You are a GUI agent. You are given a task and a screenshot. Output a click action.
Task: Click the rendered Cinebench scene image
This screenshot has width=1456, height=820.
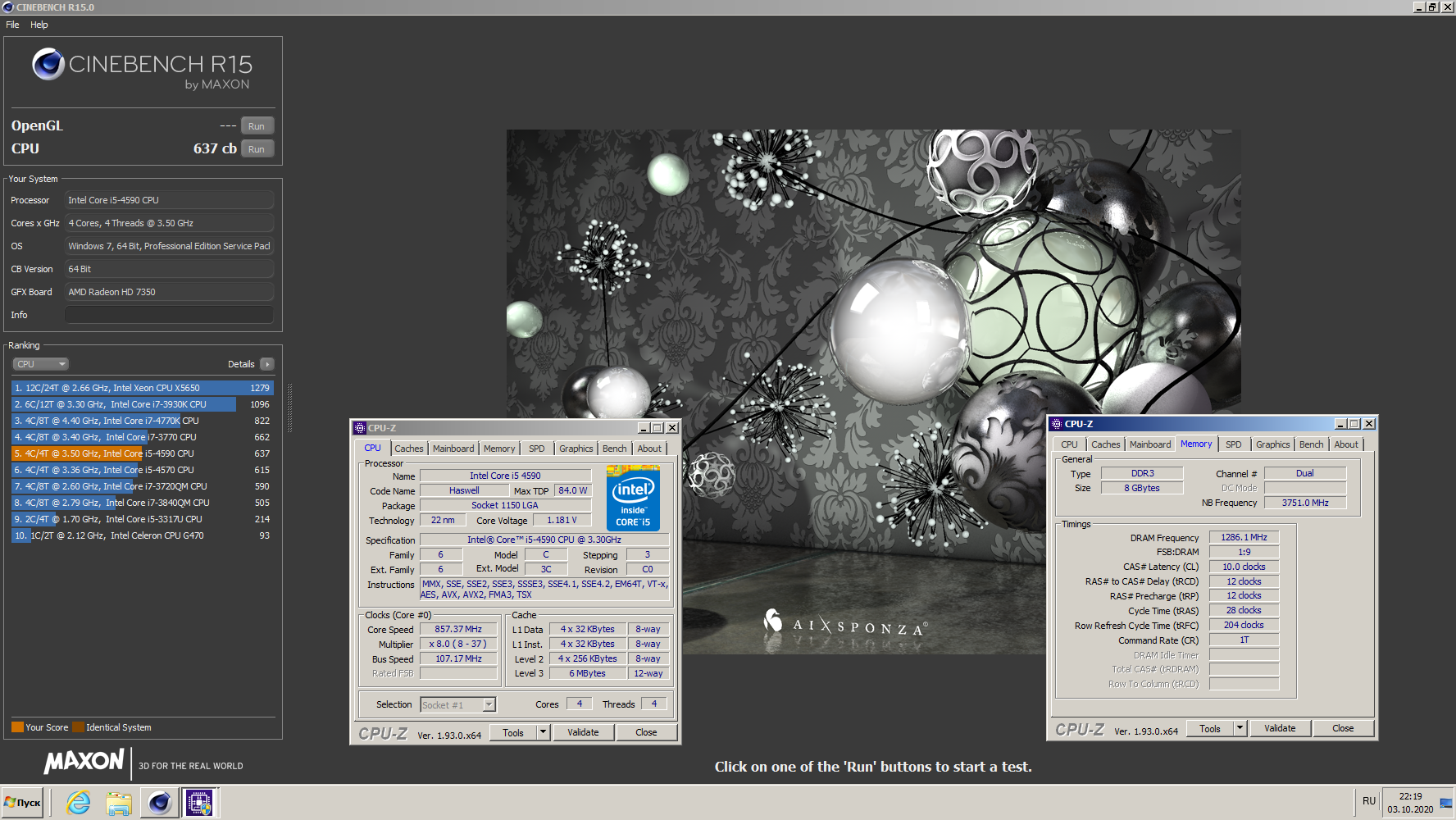(x=873, y=392)
